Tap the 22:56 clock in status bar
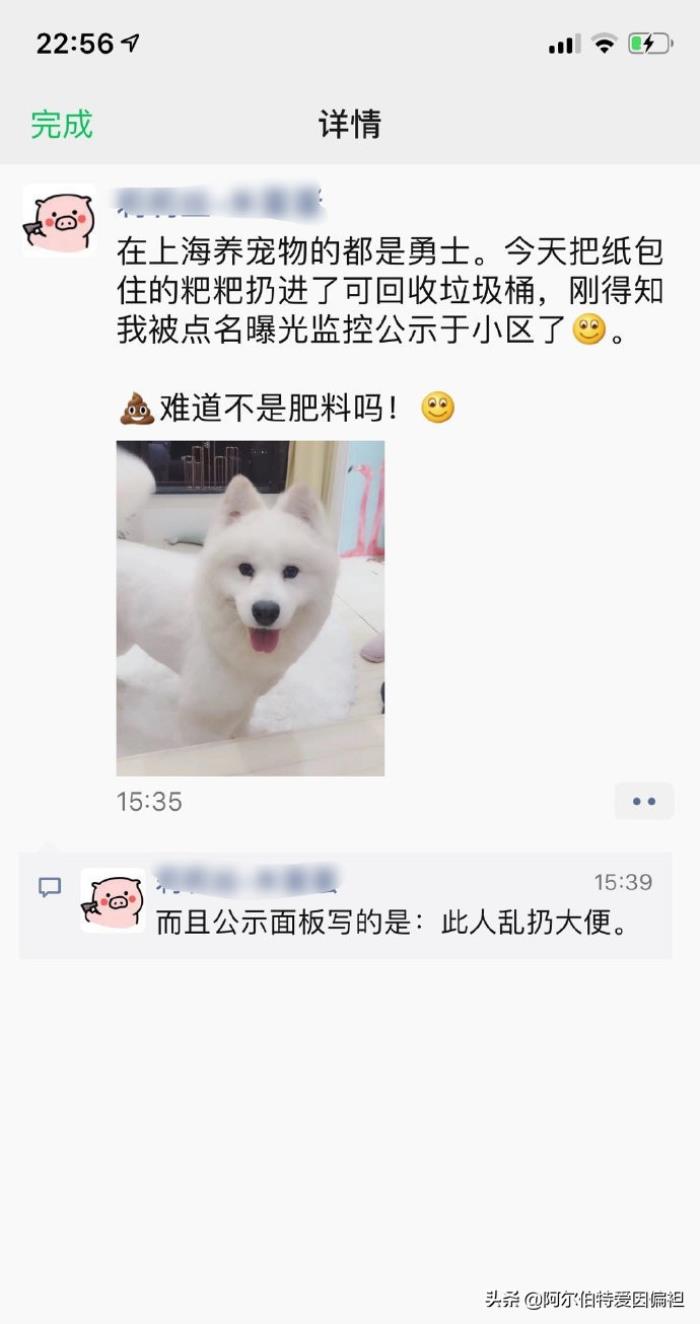This screenshot has height=1324, width=700. 75,44
